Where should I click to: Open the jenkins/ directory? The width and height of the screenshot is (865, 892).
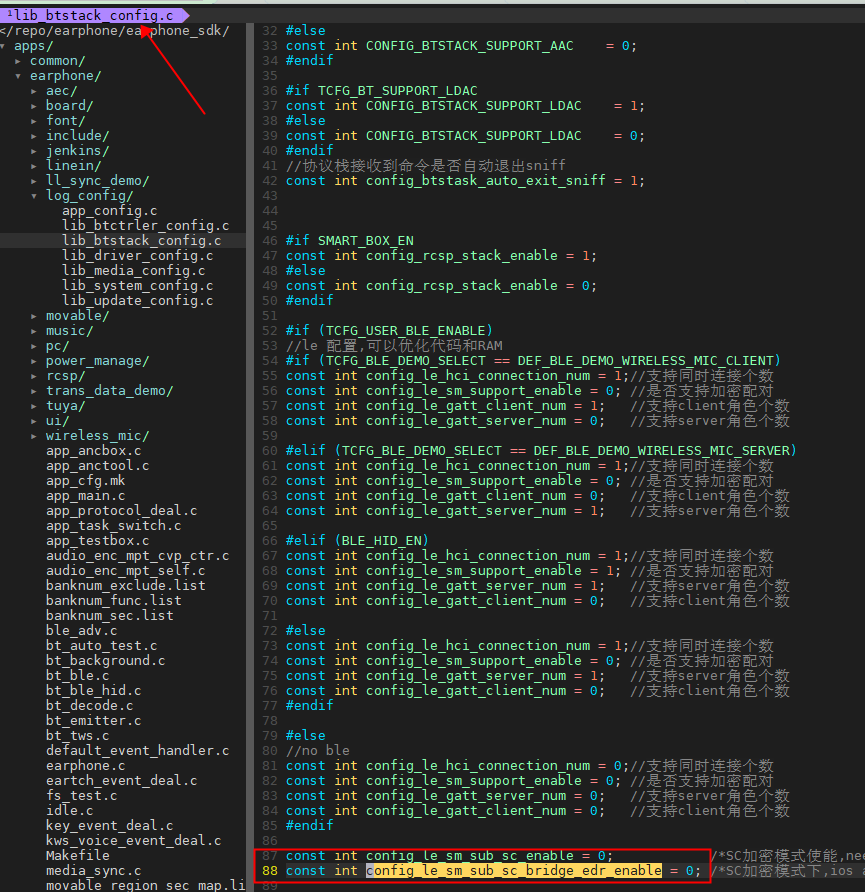pyautogui.click(x=77, y=151)
